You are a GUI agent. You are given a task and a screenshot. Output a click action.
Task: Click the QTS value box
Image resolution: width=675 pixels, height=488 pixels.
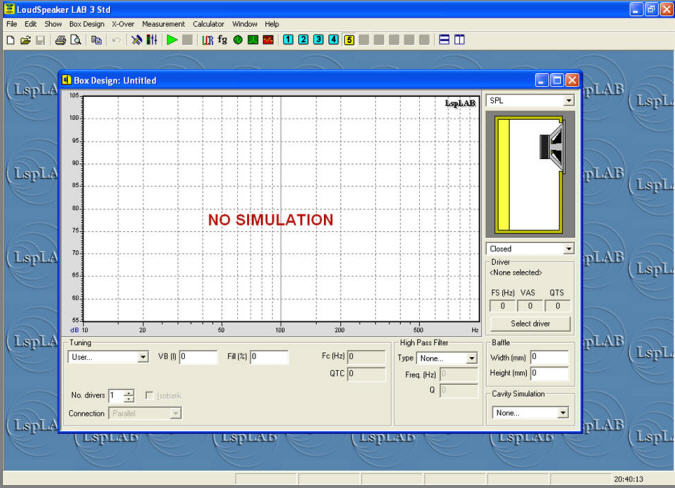pos(557,306)
